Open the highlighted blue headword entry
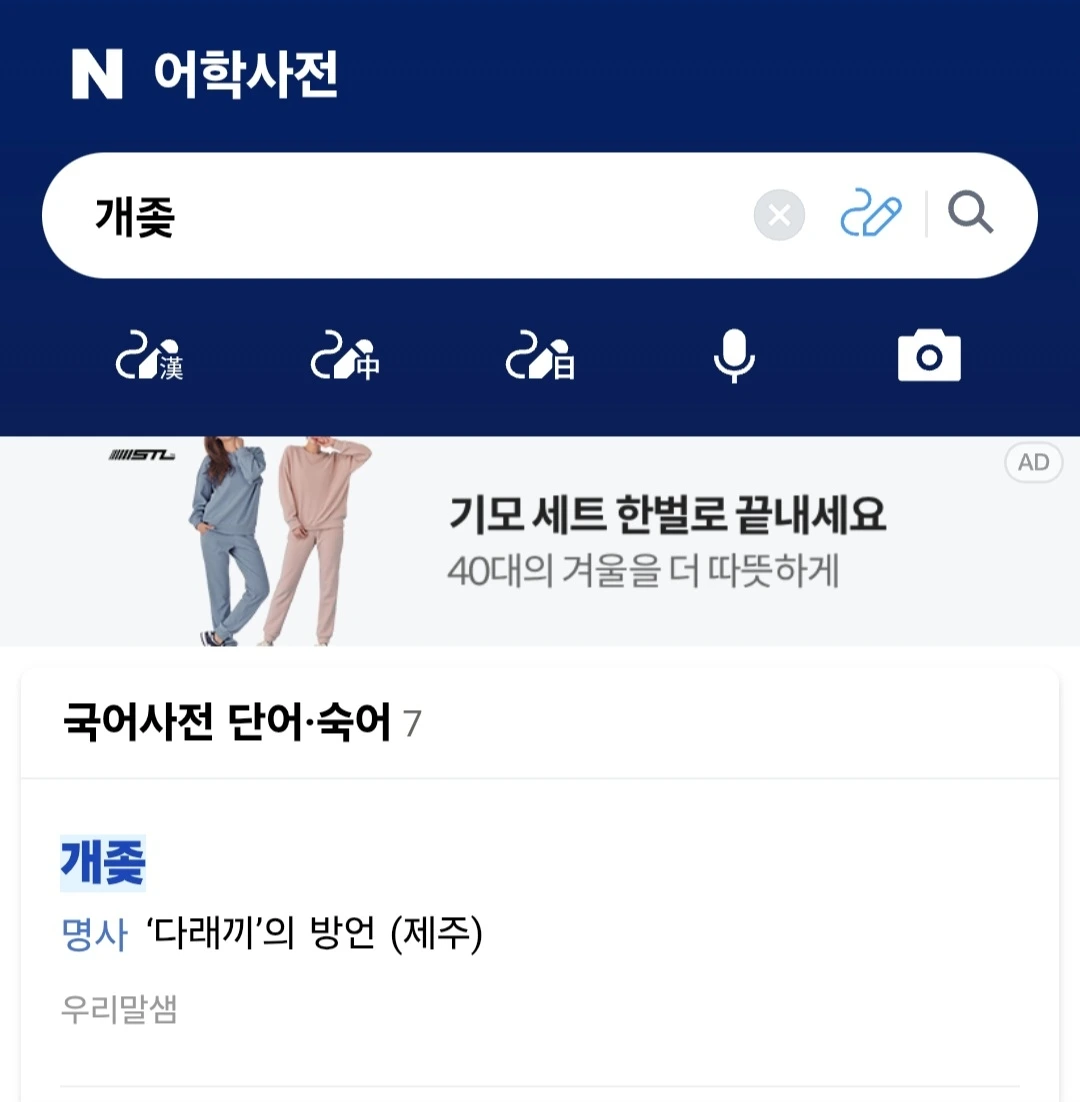 click(x=103, y=863)
